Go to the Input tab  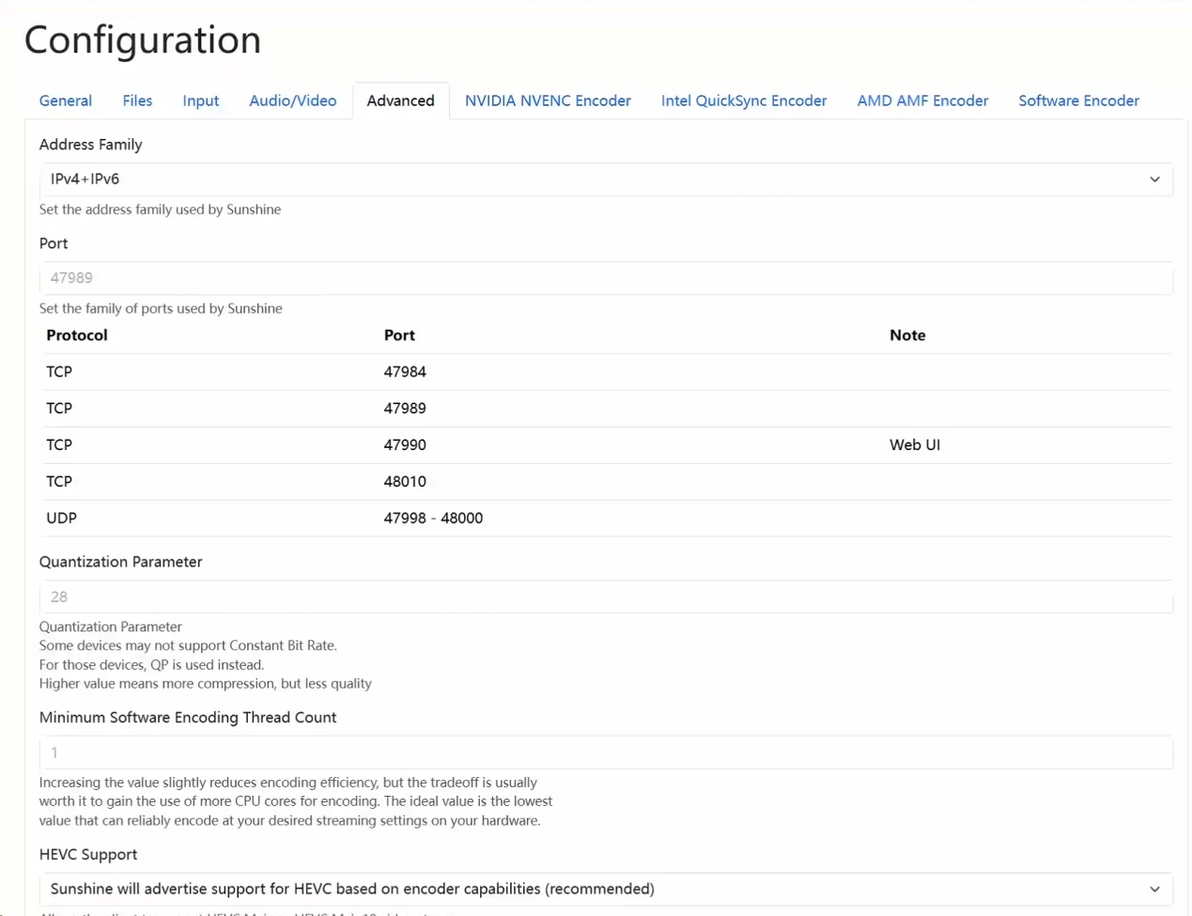200,101
